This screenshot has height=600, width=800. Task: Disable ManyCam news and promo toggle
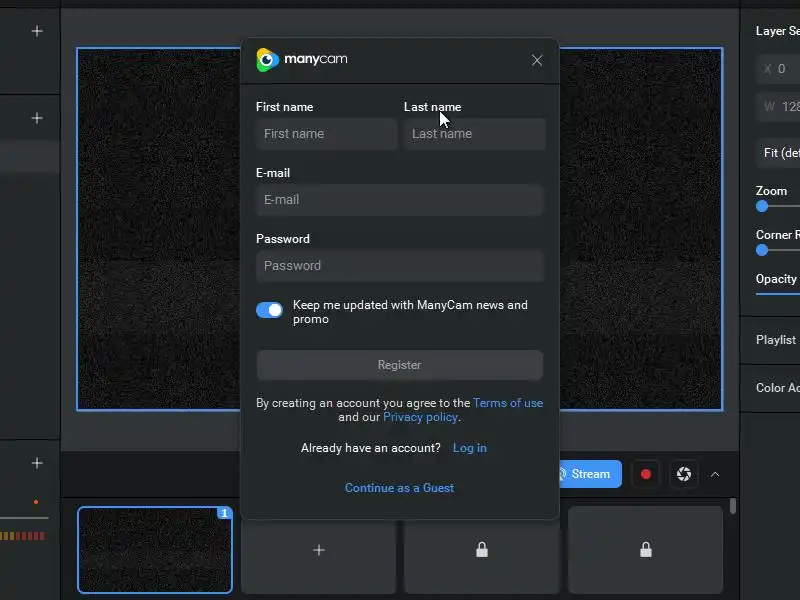[x=269, y=310]
